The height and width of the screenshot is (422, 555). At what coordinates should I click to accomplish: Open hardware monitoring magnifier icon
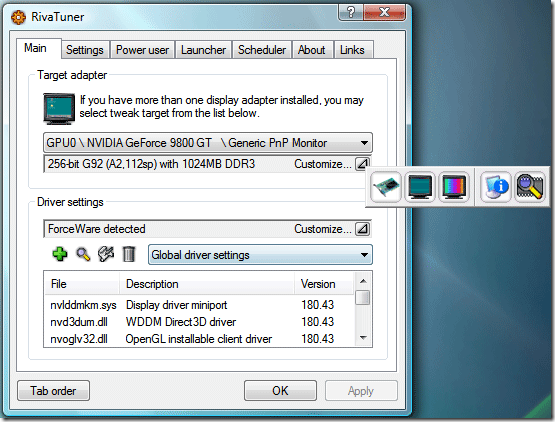point(530,187)
